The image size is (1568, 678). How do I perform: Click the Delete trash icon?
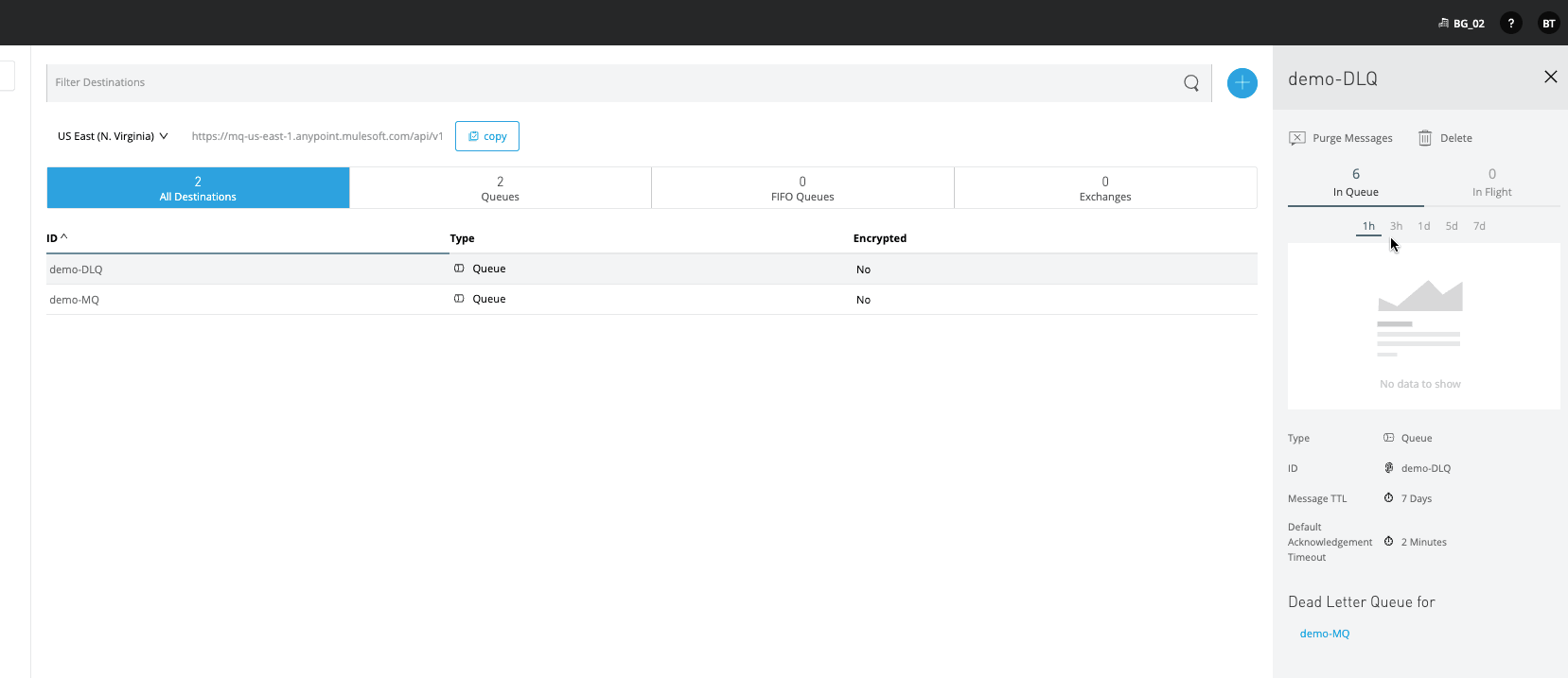point(1425,138)
